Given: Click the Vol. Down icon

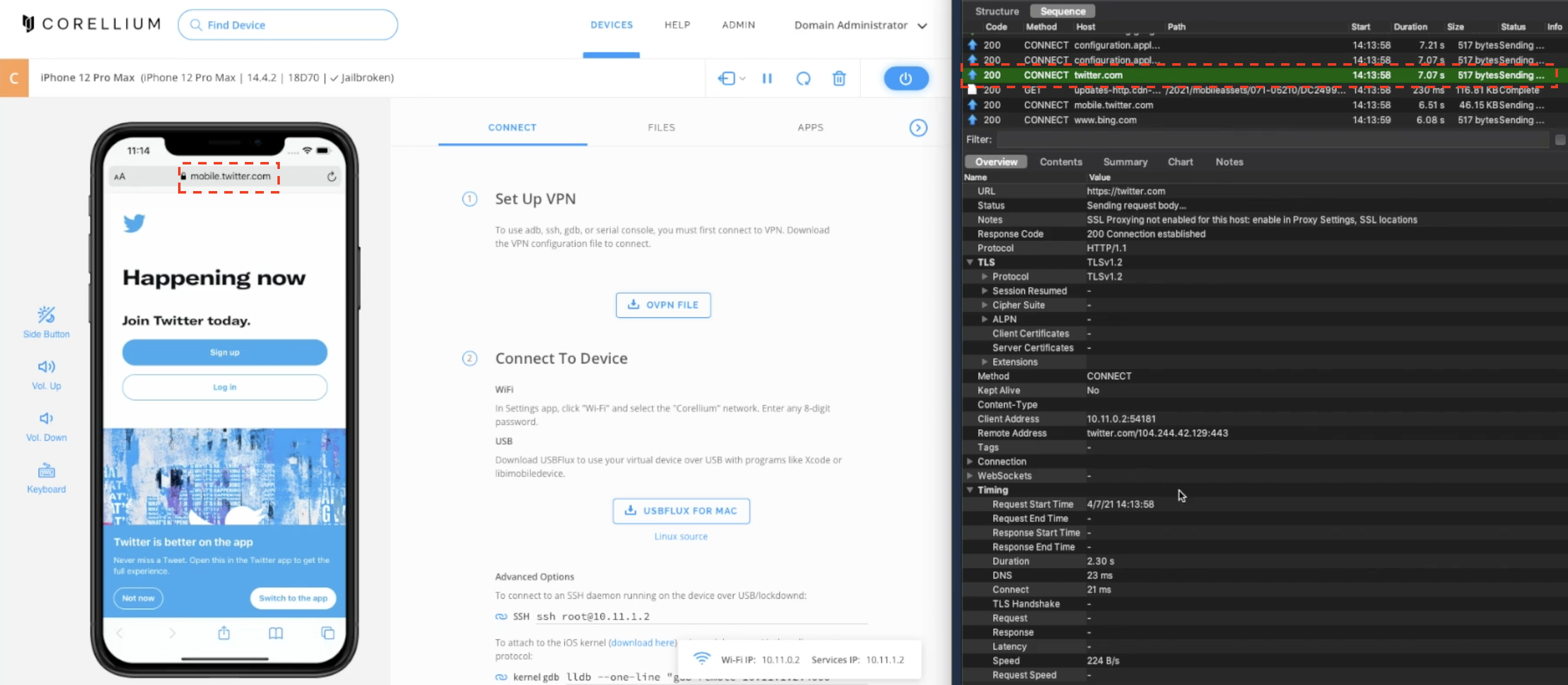Looking at the screenshot, I should coord(46,418).
